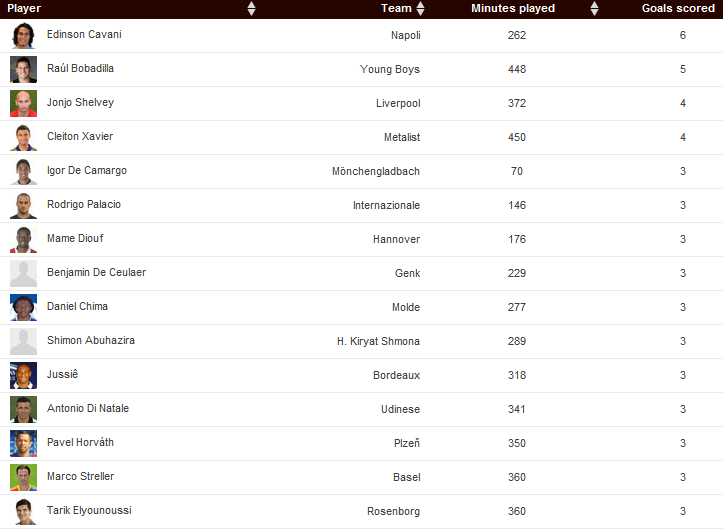The width and height of the screenshot is (723, 529).
Task: Click Antonio Di Natale name
Action: [x=88, y=409]
